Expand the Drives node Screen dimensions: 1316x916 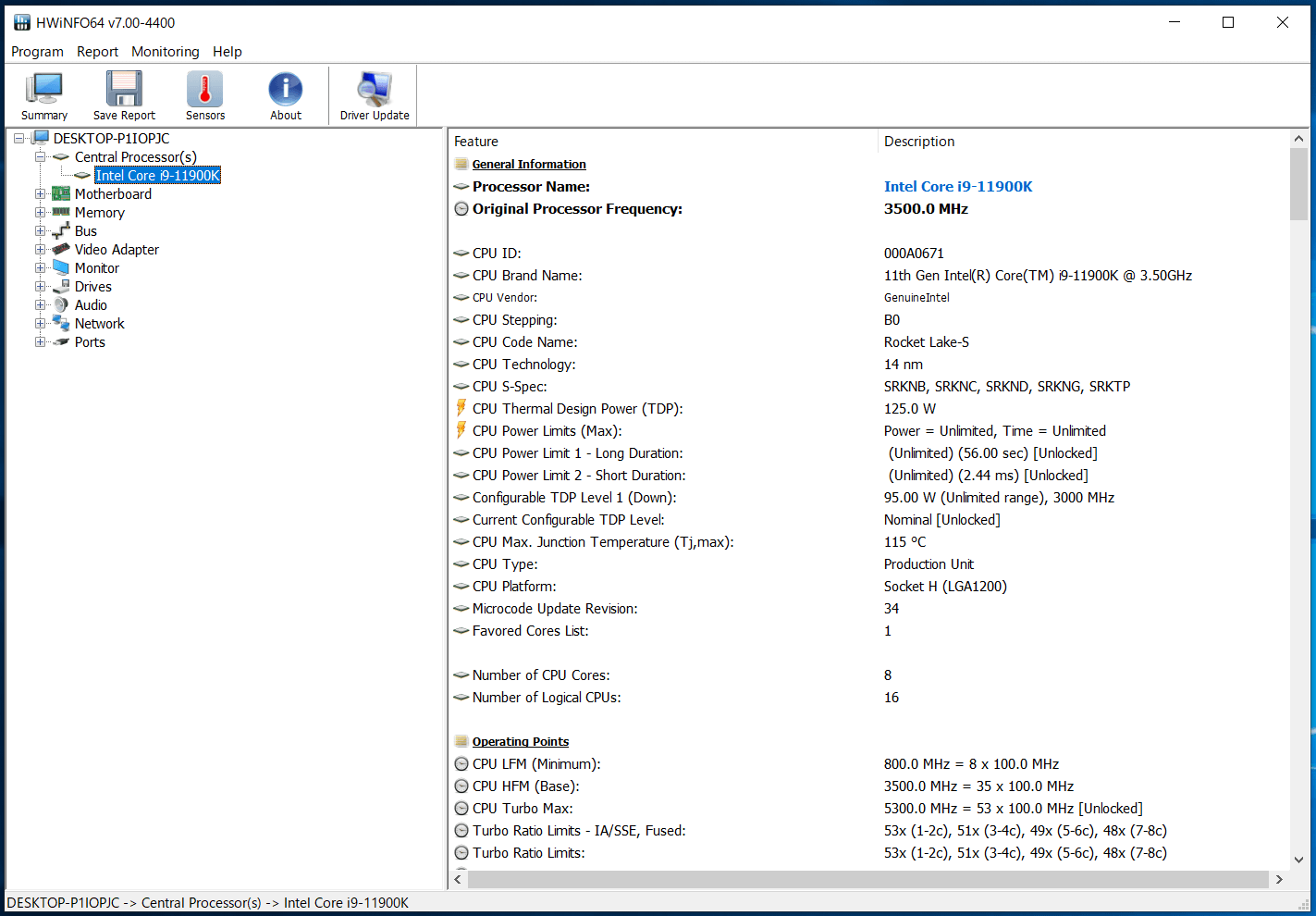pyautogui.click(x=40, y=286)
